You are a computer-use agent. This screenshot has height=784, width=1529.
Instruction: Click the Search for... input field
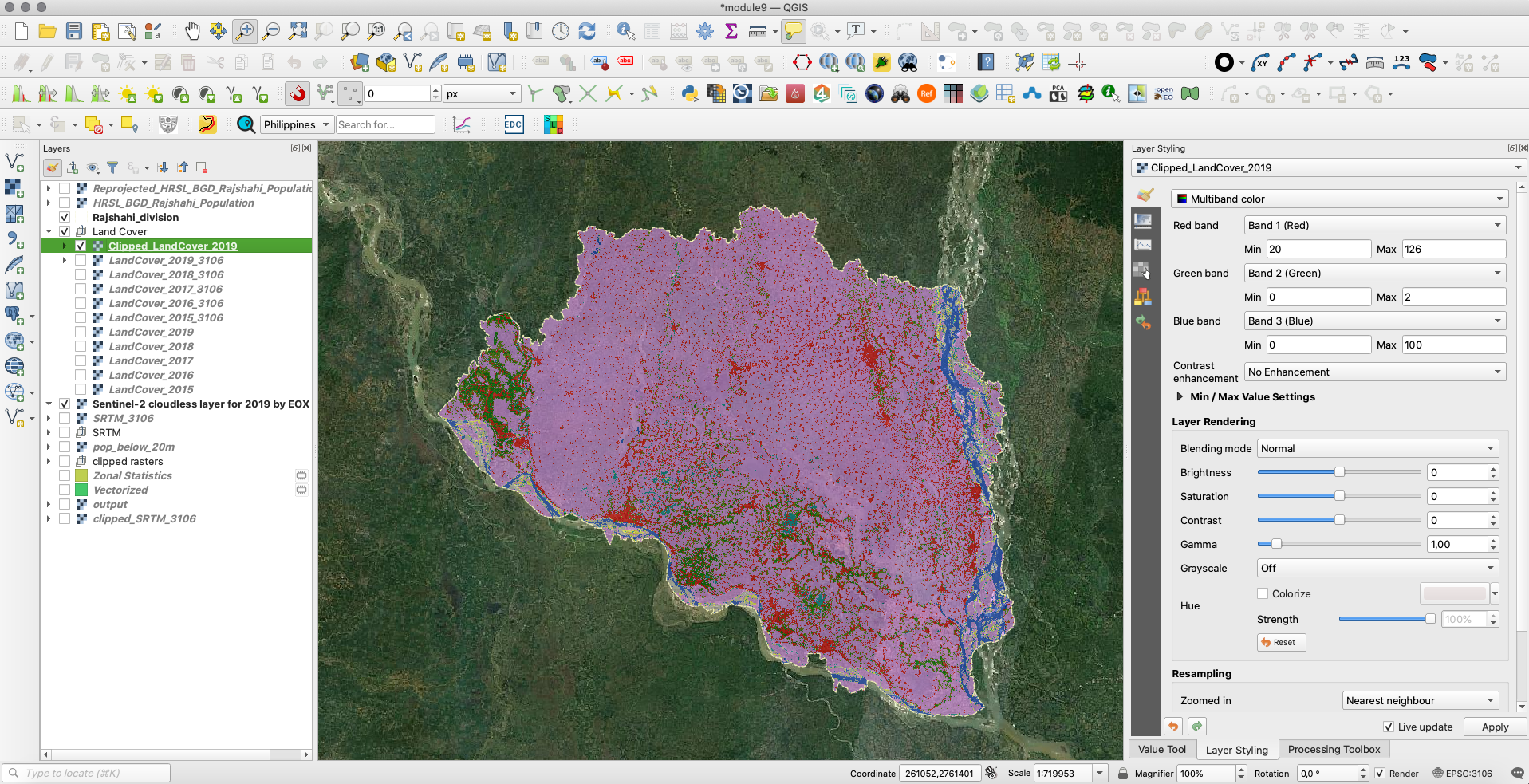[x=385, y=124]
